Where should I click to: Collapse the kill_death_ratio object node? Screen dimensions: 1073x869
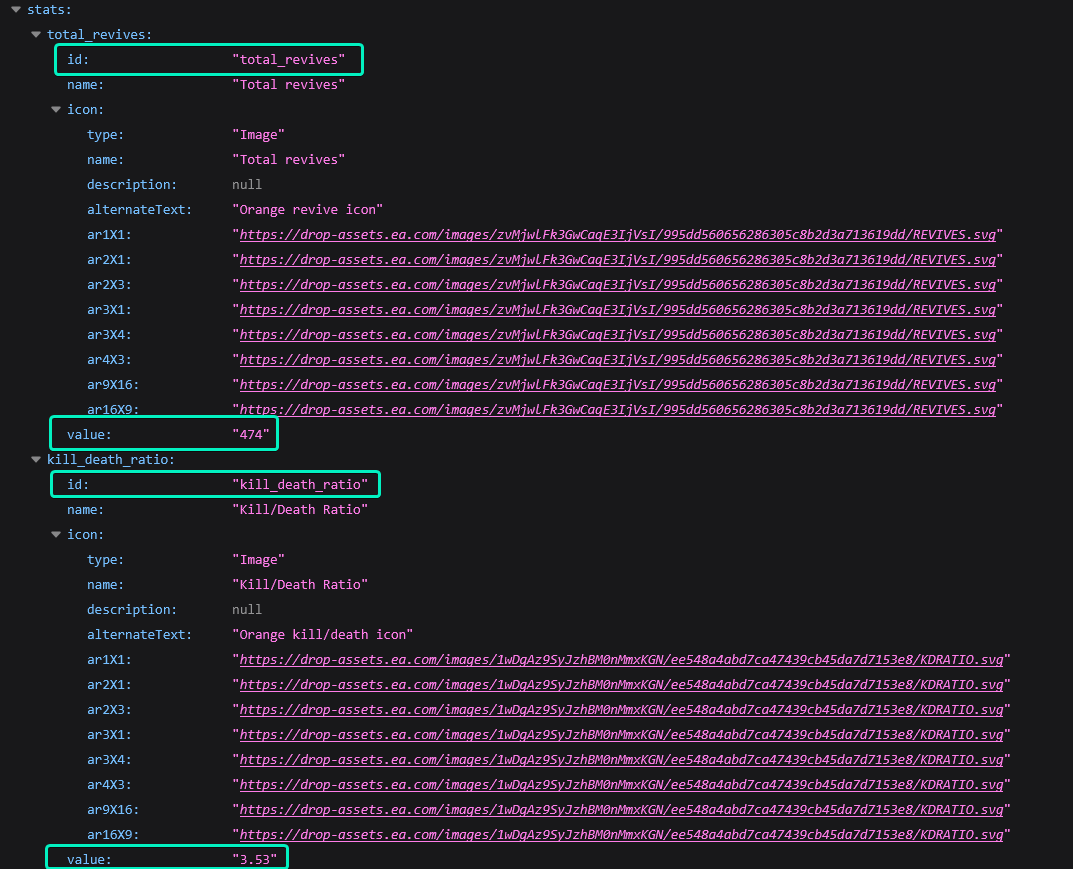click(36, 459)
